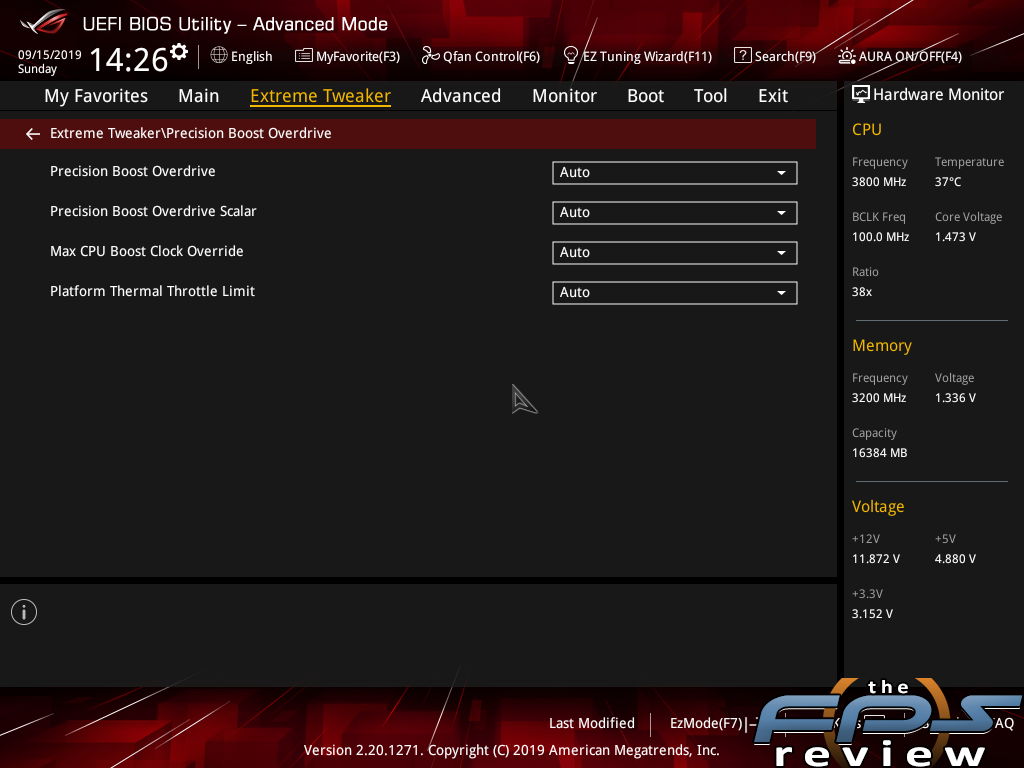Select the Exit tab
Screen dimensions: 1024x768
click(x=773, y=96)
